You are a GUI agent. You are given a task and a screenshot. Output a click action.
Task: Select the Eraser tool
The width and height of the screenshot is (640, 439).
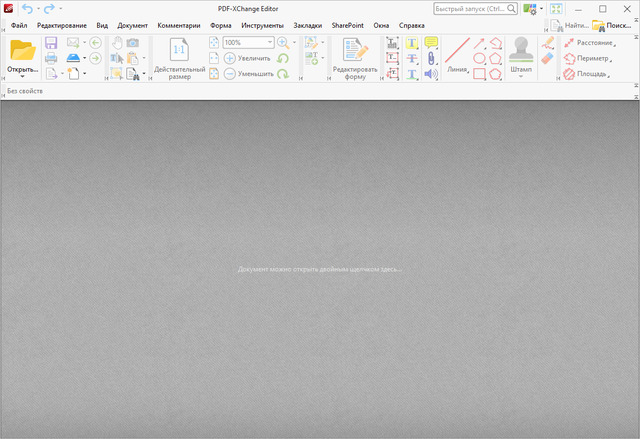coord(547,59)
